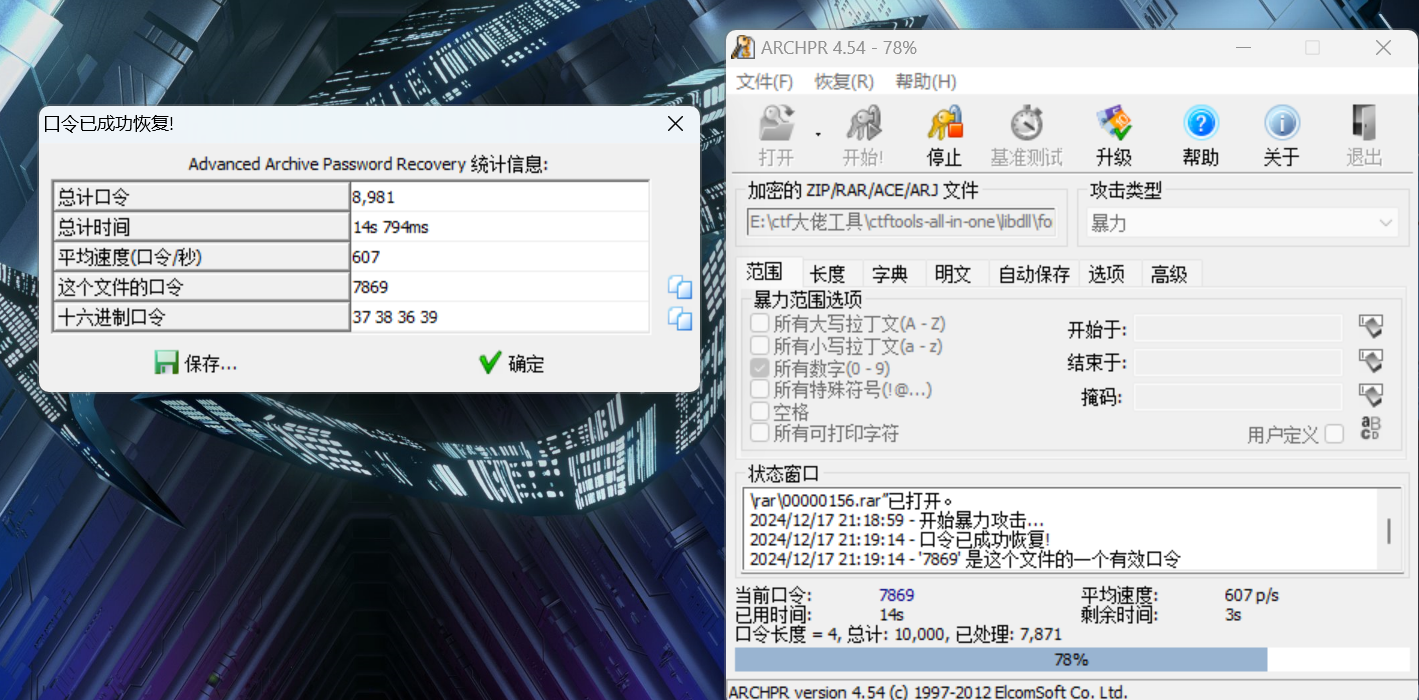Switch to the 明文 tab
This screenshot has height=700, width=1419.
click(x=953, y=274)
